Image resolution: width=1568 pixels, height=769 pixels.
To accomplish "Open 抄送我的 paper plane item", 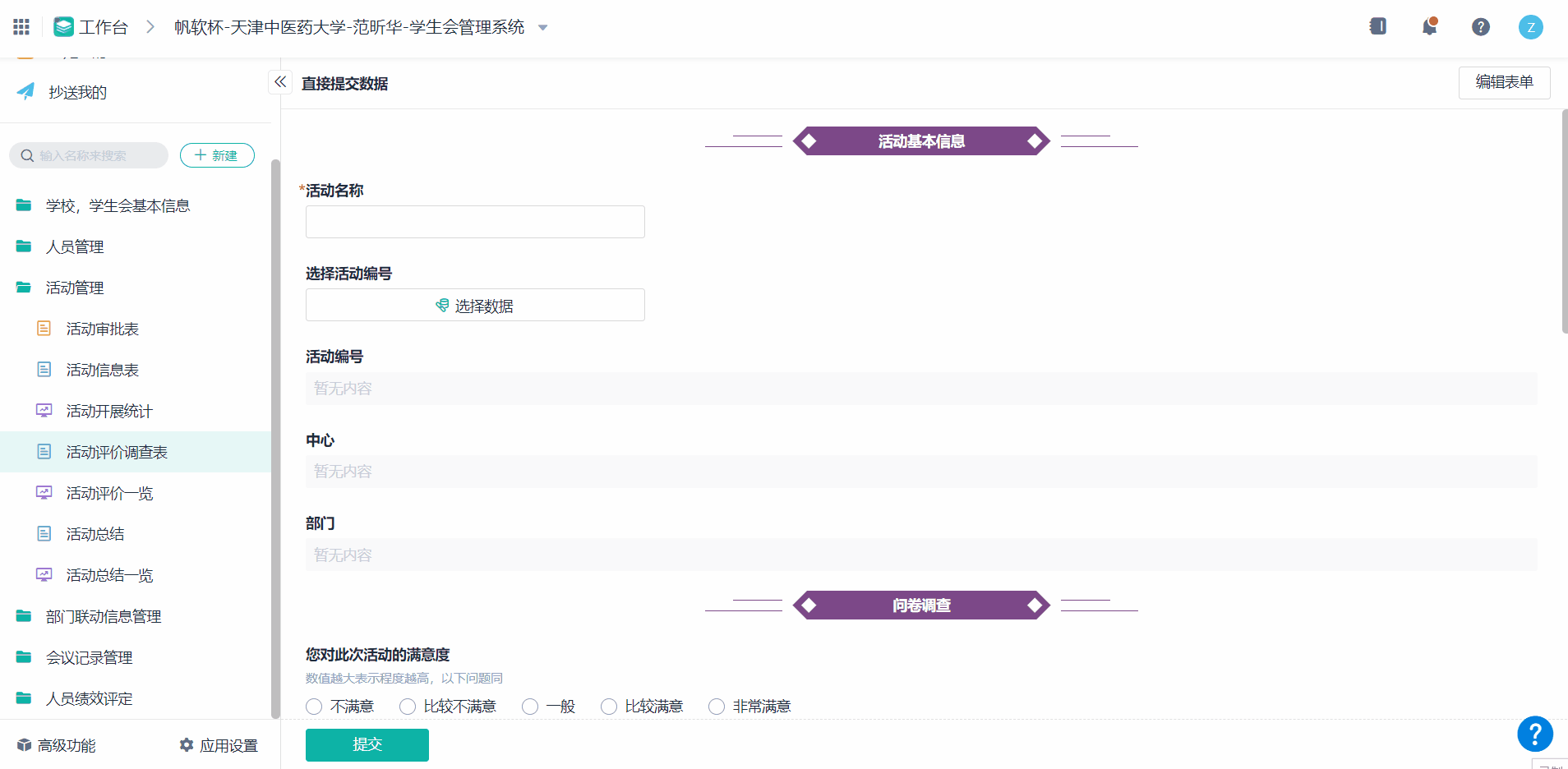I will (77, 93).
